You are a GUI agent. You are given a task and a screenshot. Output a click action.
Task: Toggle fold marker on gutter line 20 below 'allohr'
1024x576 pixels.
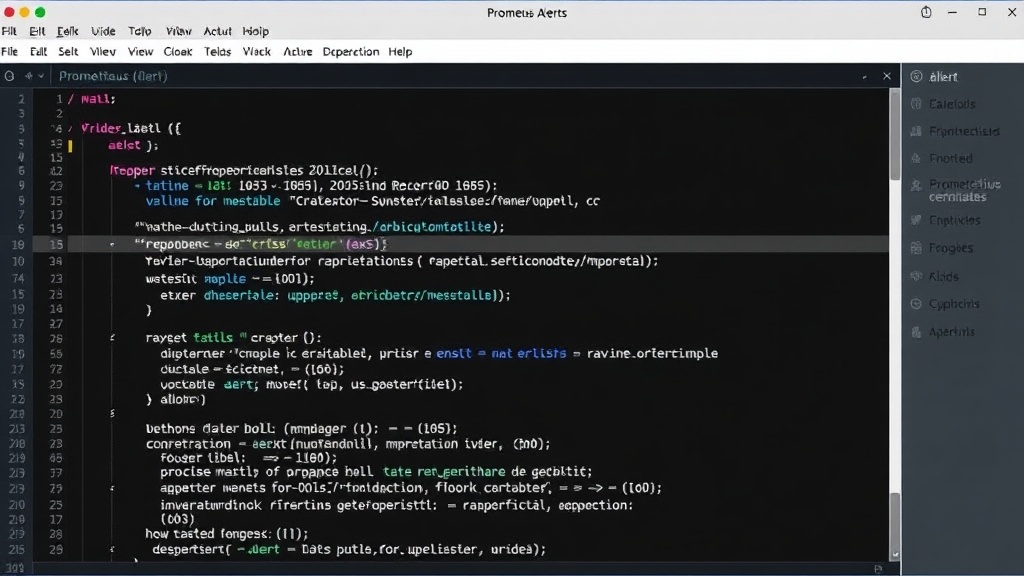pos(112,413)
